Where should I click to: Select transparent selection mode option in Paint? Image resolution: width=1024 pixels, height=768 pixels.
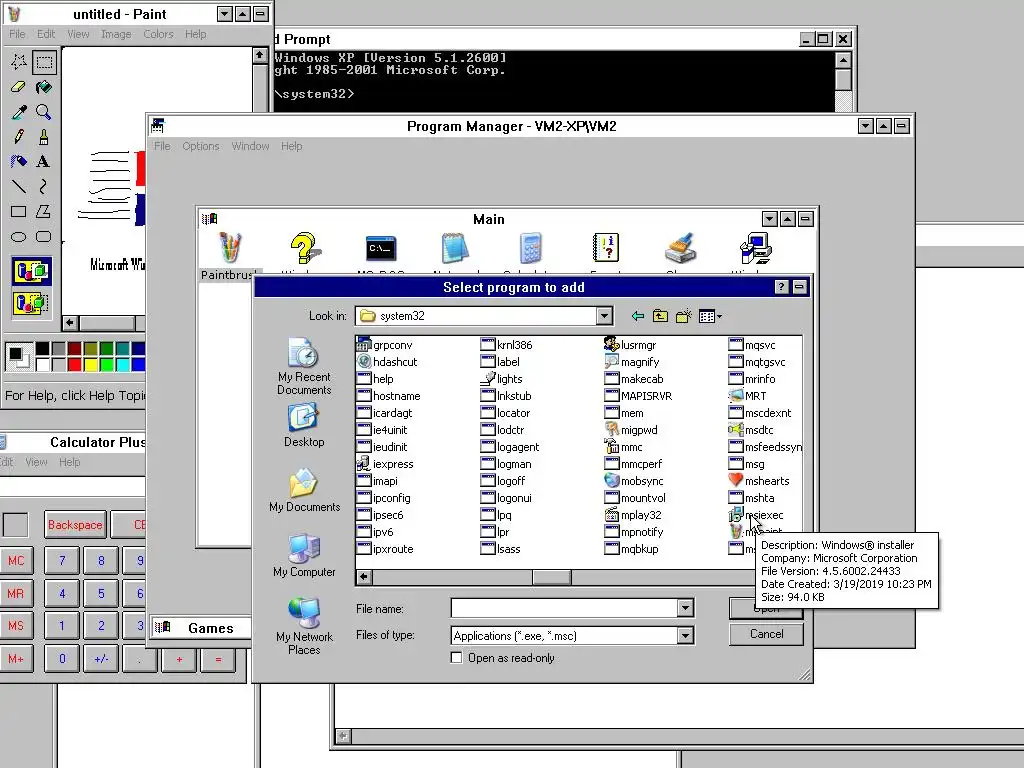pyautogui.click(x=31, y=303)
